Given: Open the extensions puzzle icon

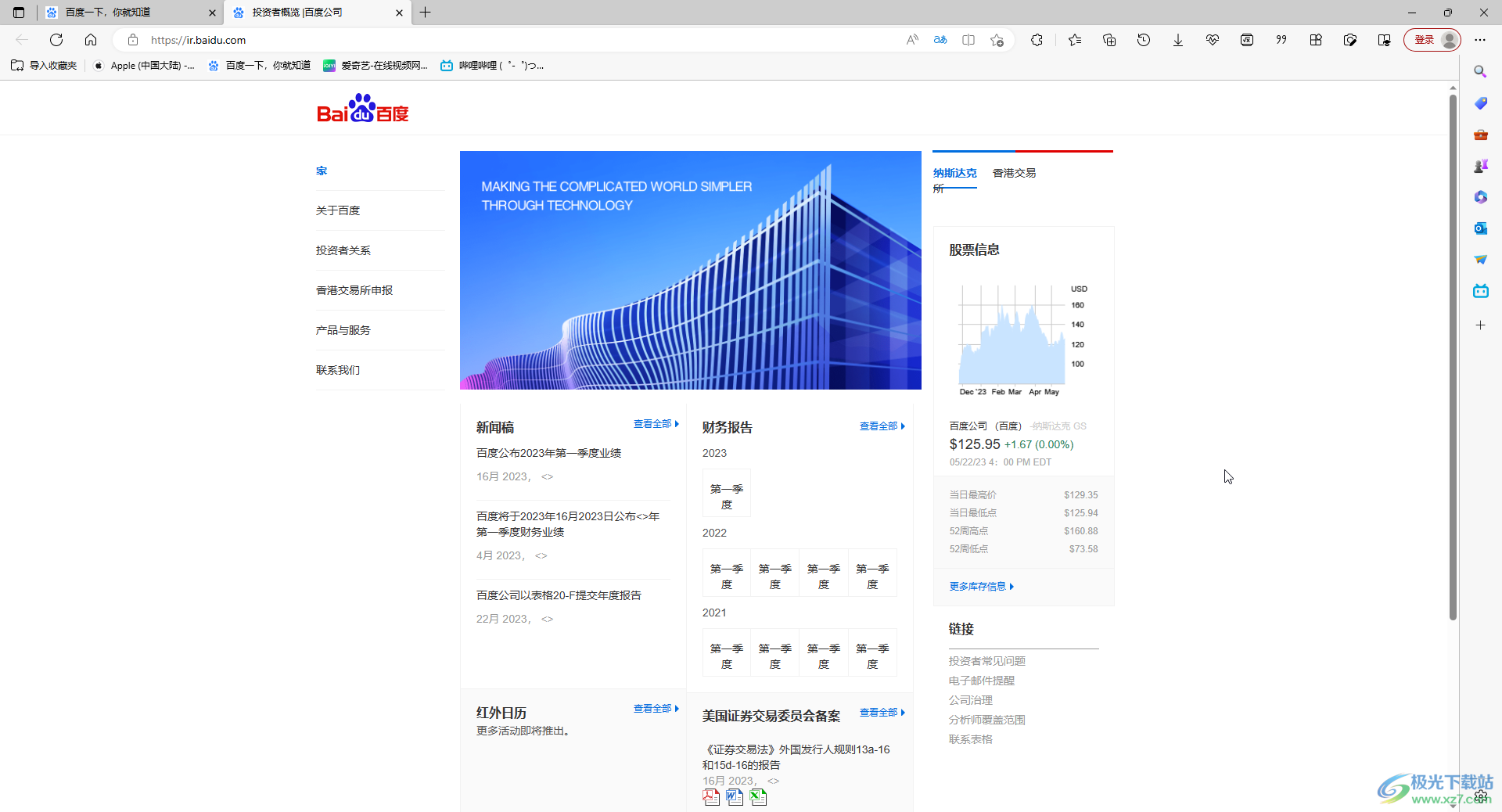Looking at the screenshot, I should click(1037, 40).
